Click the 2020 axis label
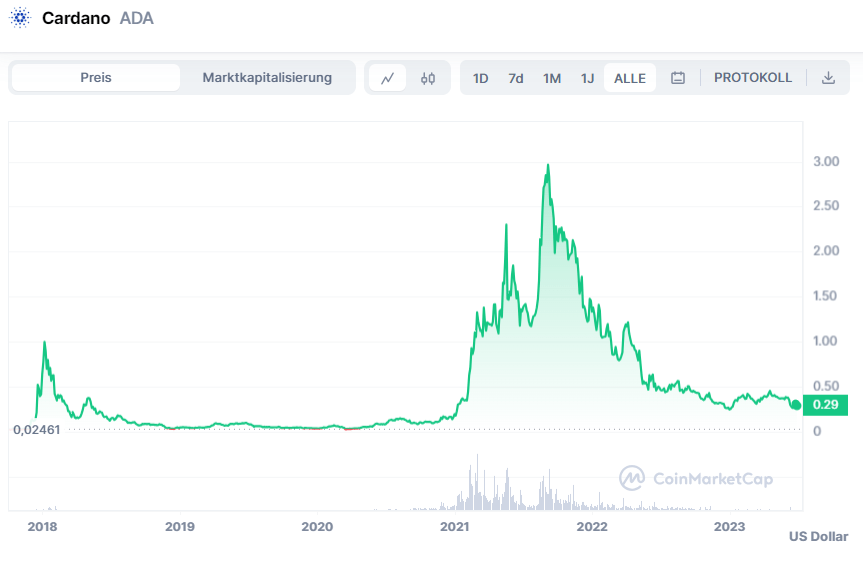This screenshot has height=566, width=863. [317, 527]
